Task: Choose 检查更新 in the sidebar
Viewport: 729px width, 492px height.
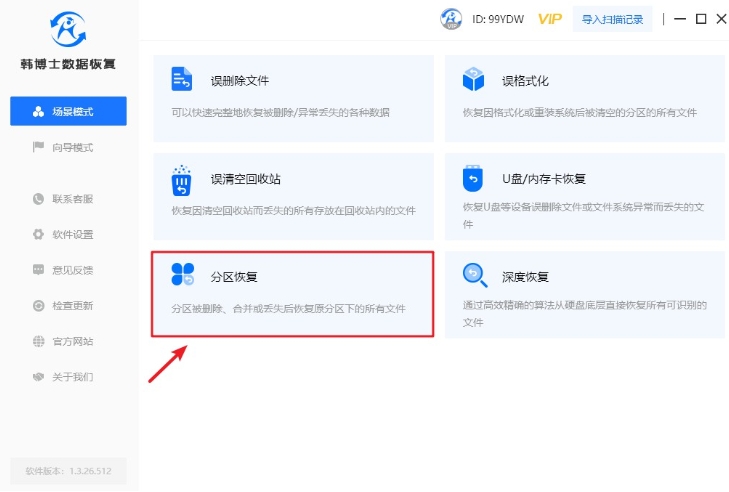Action: (x=68, y=306)
